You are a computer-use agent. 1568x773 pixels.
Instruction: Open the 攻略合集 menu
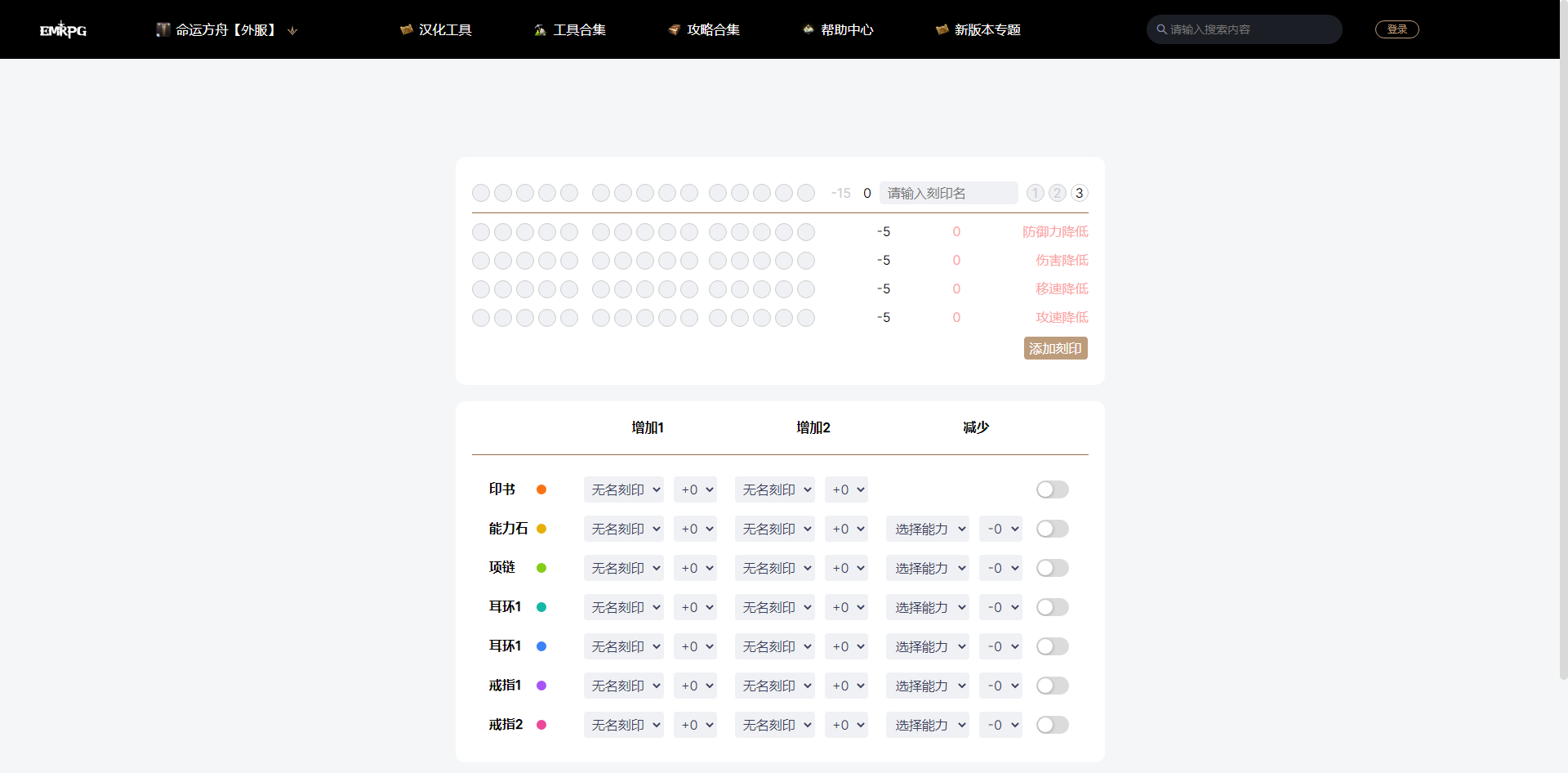click(x=713, y=29)
